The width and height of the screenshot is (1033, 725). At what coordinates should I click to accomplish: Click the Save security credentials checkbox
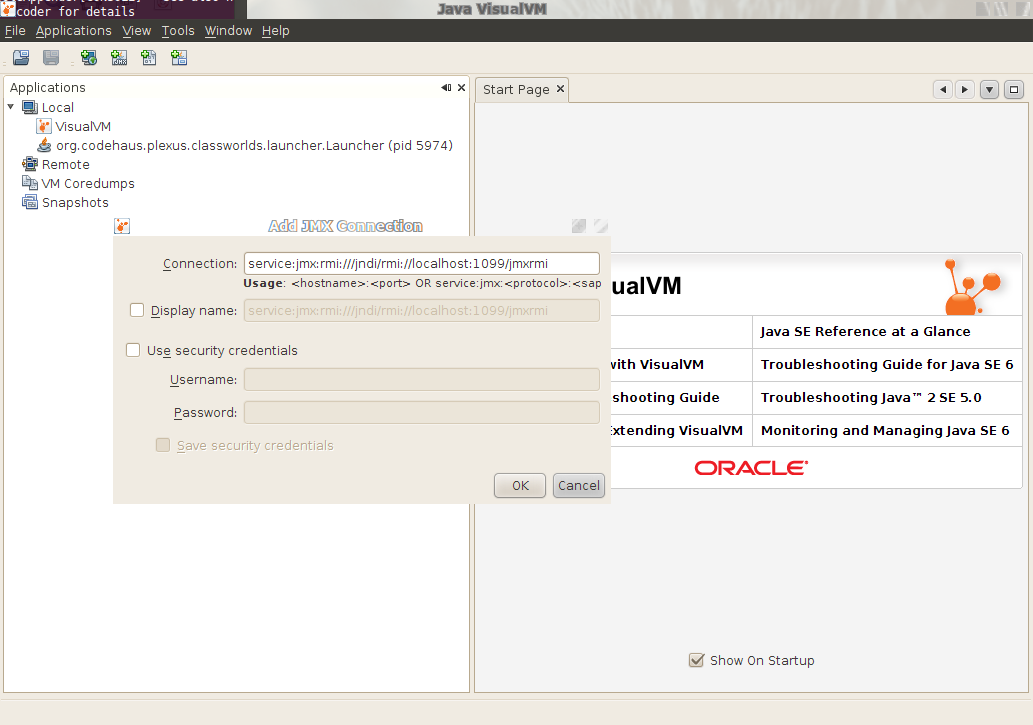tap(163, 445)
